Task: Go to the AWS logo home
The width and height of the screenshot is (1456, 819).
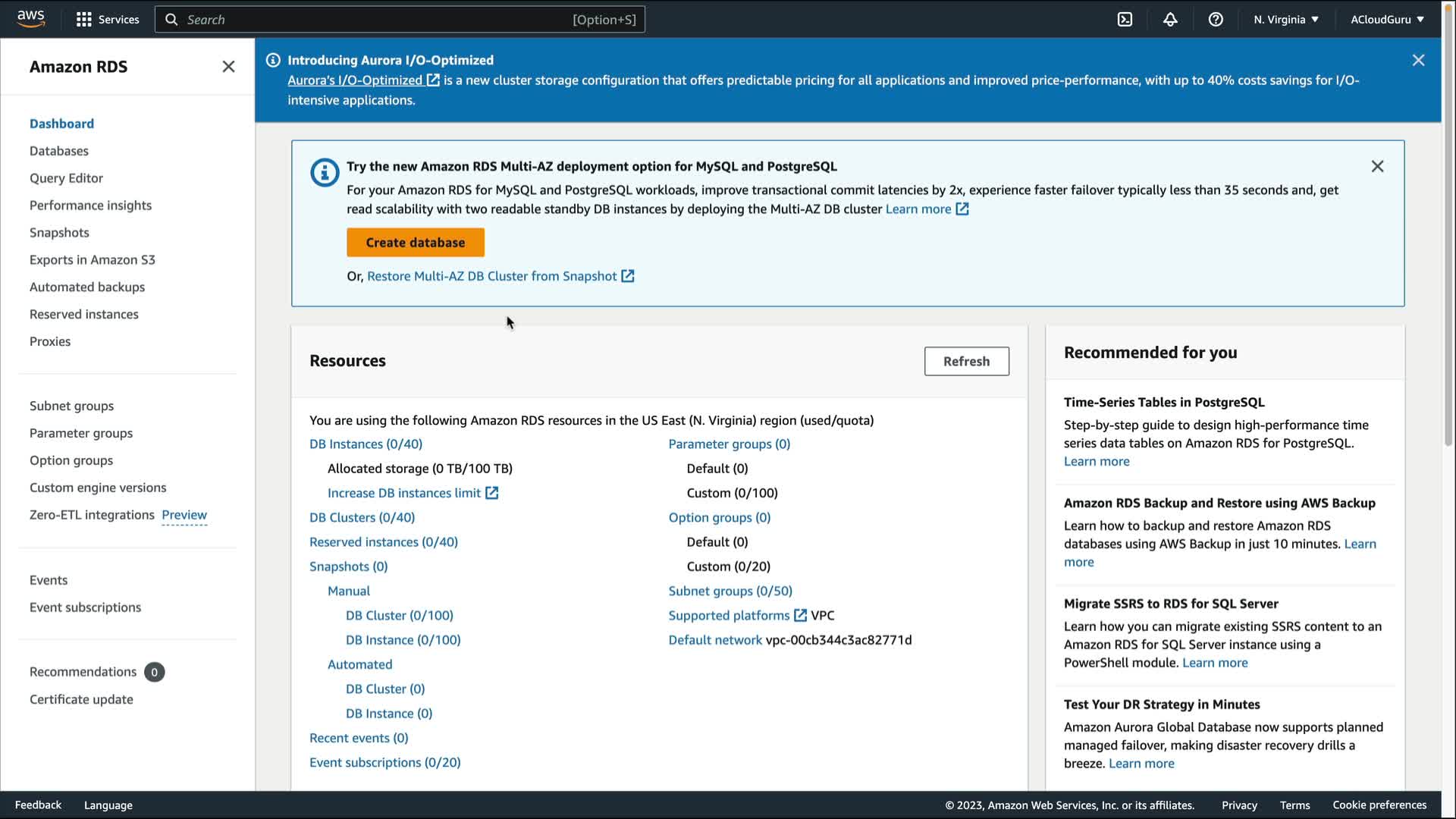Action: 31,19
